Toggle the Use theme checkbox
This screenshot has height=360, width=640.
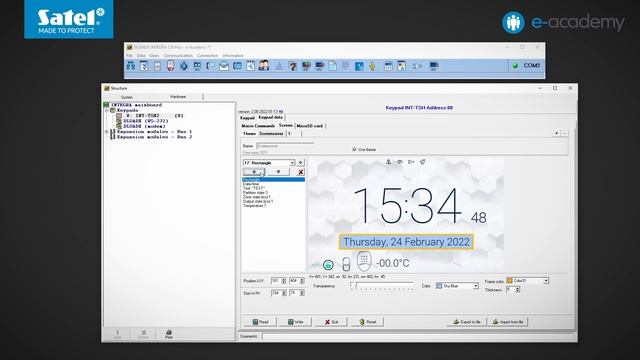coord(354,149)
